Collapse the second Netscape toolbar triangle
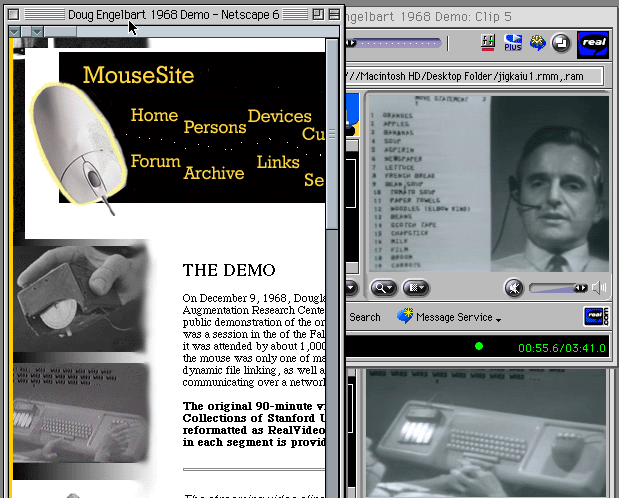The image size is (619, 498). 38,31
